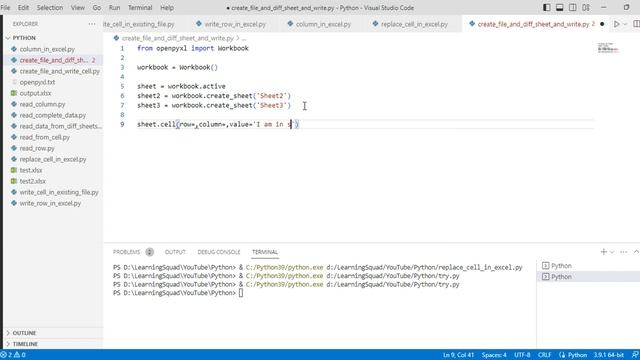Split the editor right icon

click(x=636, y=24)
